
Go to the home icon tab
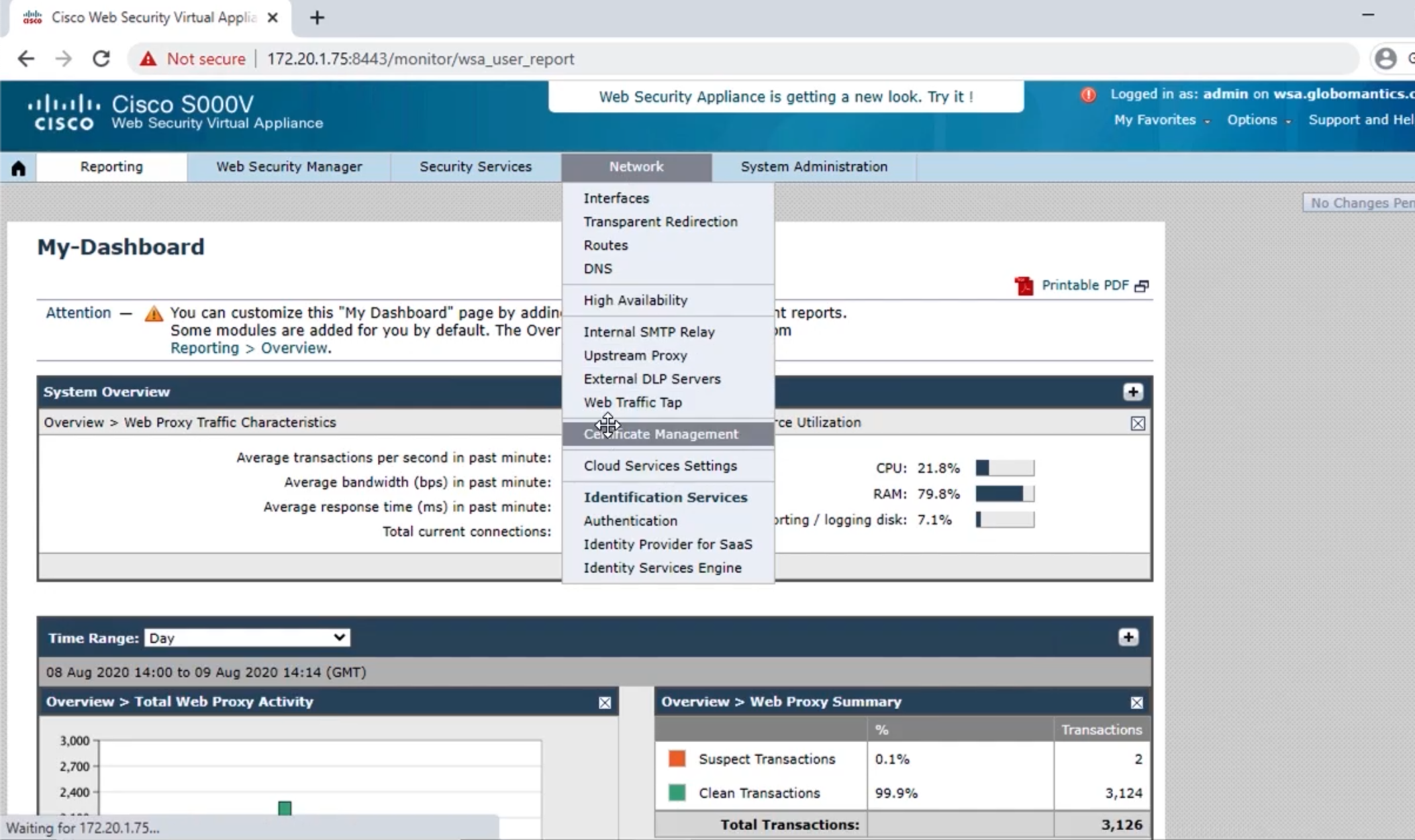click(x=18, y=168)
